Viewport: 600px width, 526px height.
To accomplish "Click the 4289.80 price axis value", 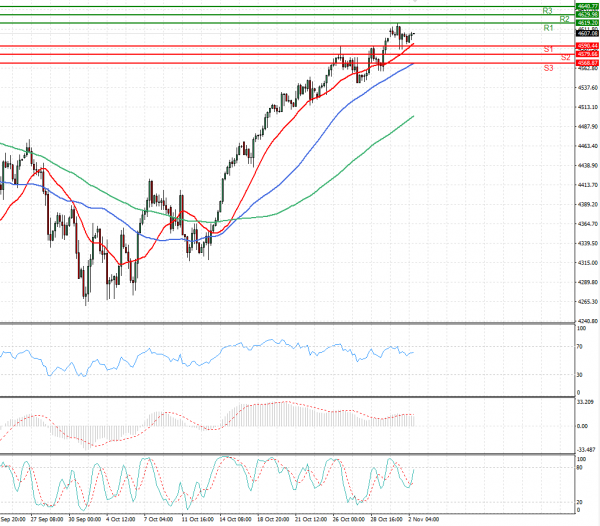I will [588, 282].
